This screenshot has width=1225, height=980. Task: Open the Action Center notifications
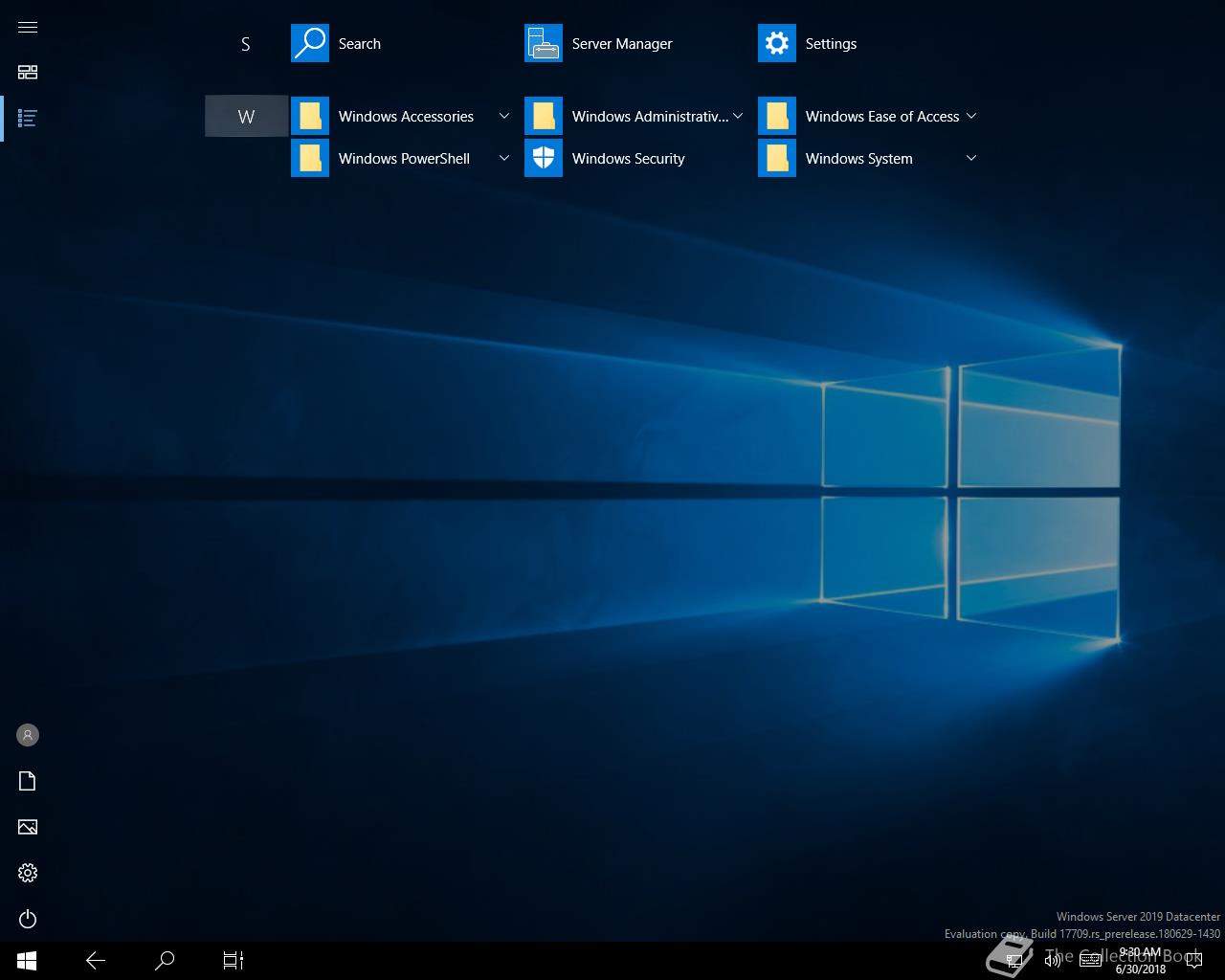pyautogui.click(x=1192, y=960)
